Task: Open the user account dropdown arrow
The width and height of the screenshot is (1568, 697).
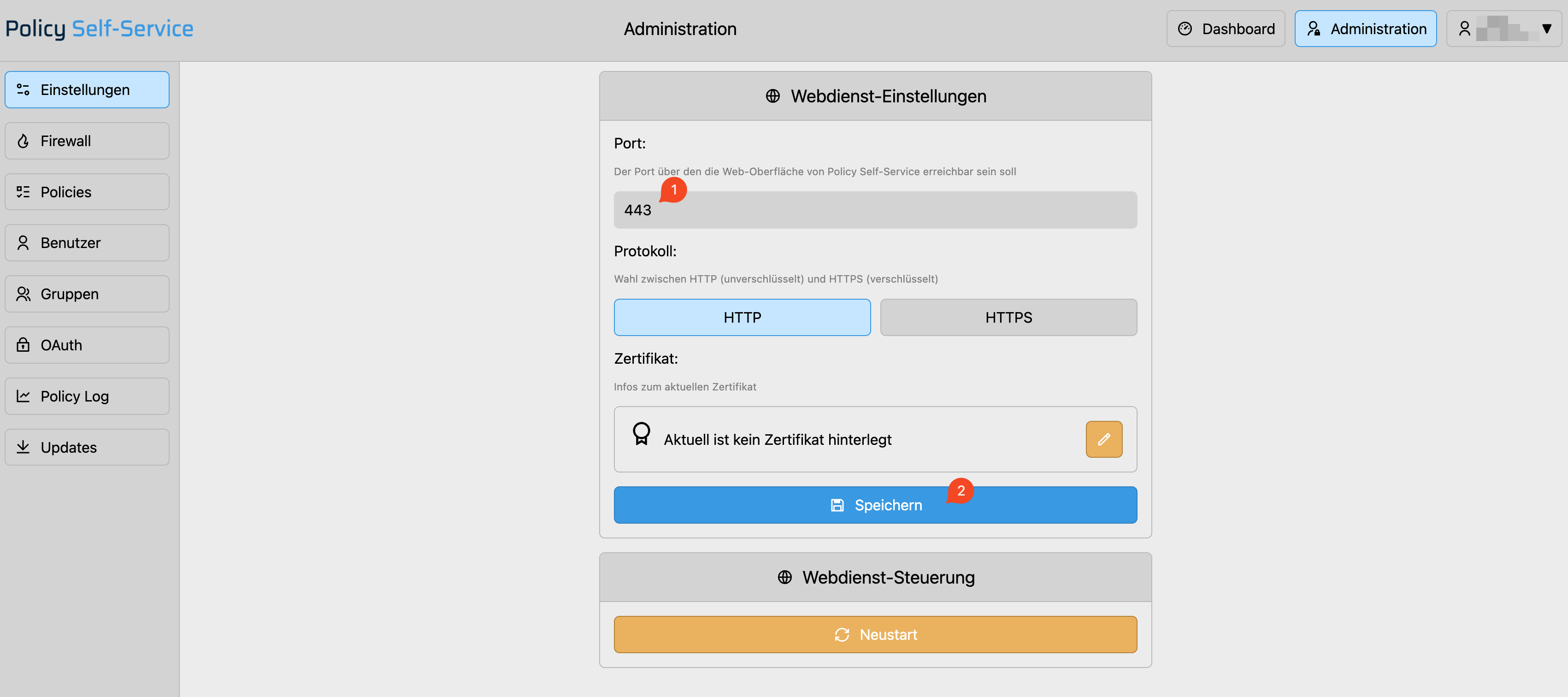Action: point(1546,29)
